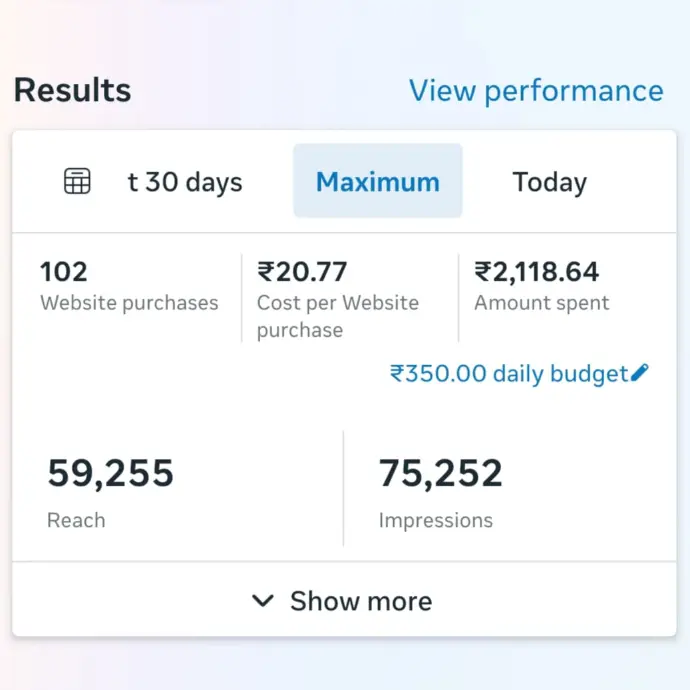Open the View performance link

coord(535,90)
